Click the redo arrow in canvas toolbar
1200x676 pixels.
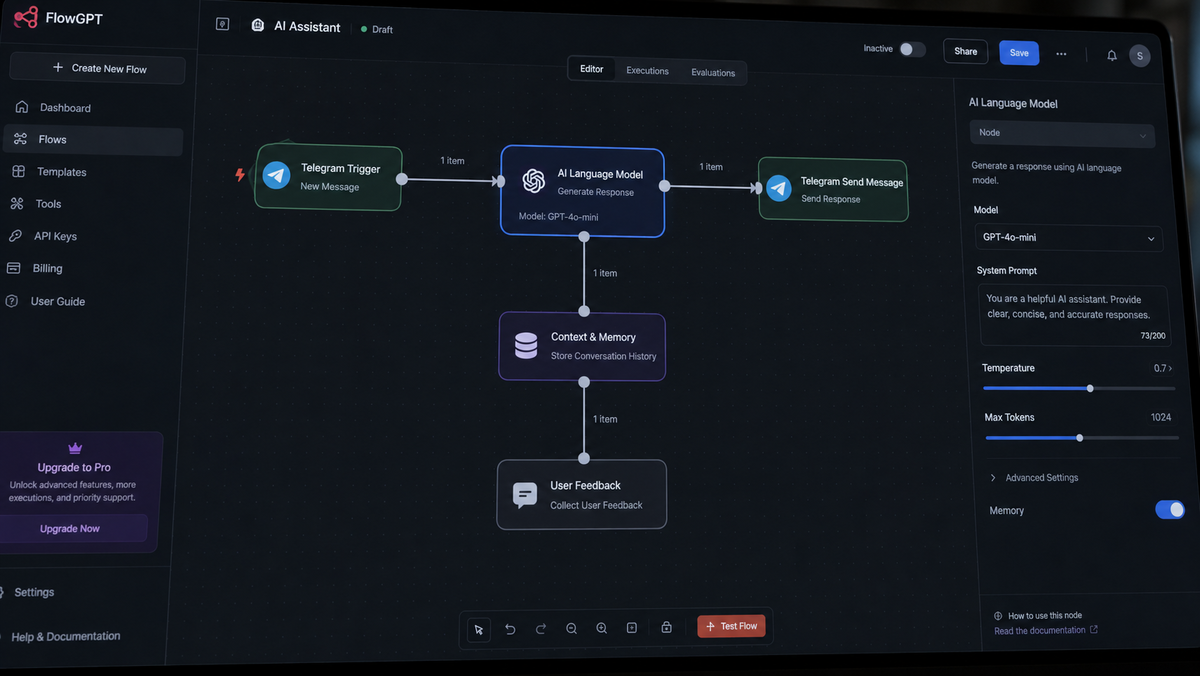click(x=541, y=629)
